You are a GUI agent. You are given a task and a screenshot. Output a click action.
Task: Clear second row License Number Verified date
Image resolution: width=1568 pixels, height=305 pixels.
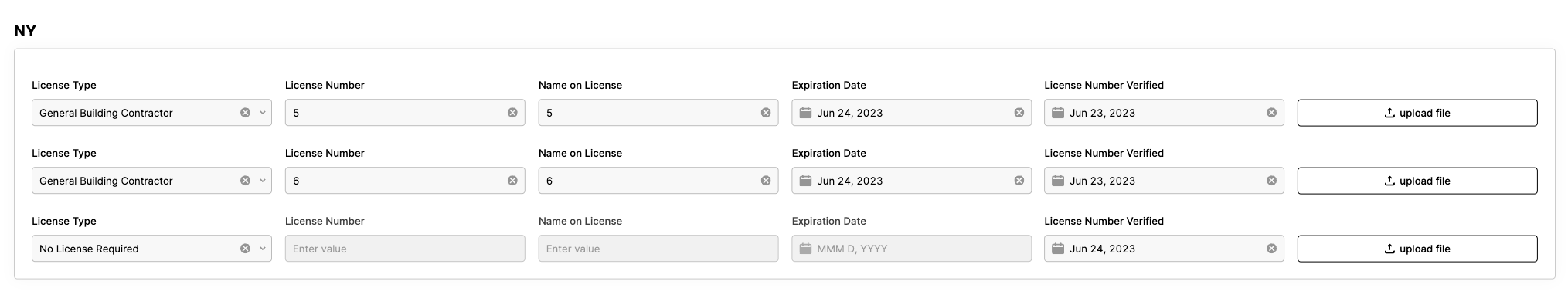tap(1271, 181)
